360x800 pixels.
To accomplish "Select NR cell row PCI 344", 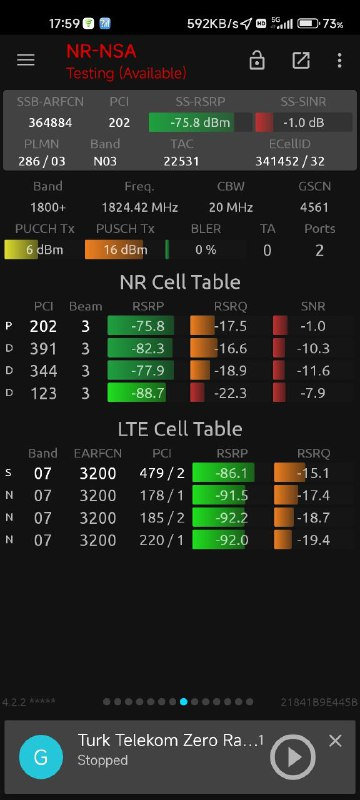I will 178,371.
